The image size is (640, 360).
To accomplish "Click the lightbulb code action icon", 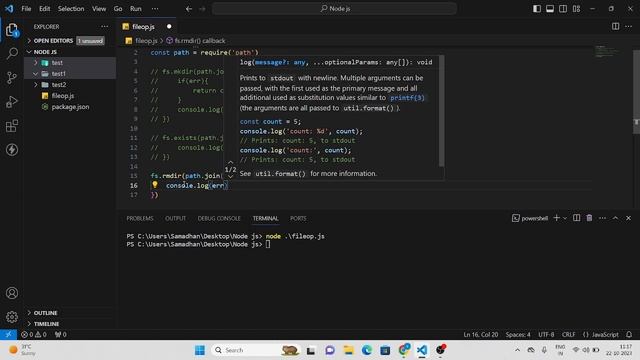I will 155,184.
